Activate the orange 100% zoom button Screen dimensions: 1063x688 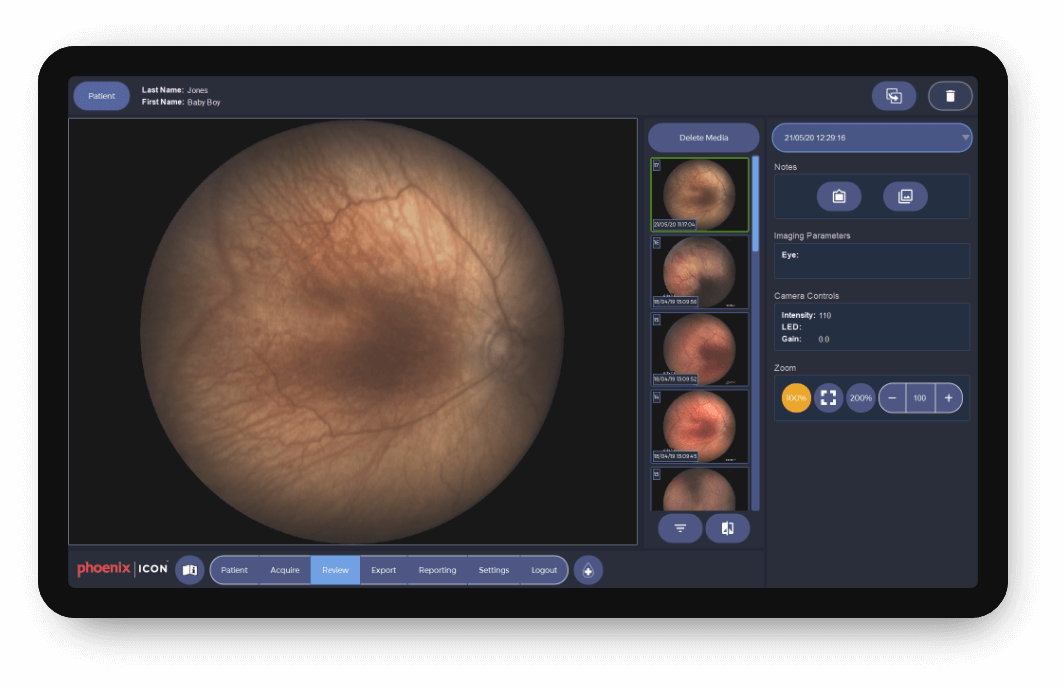coord(795,397)
